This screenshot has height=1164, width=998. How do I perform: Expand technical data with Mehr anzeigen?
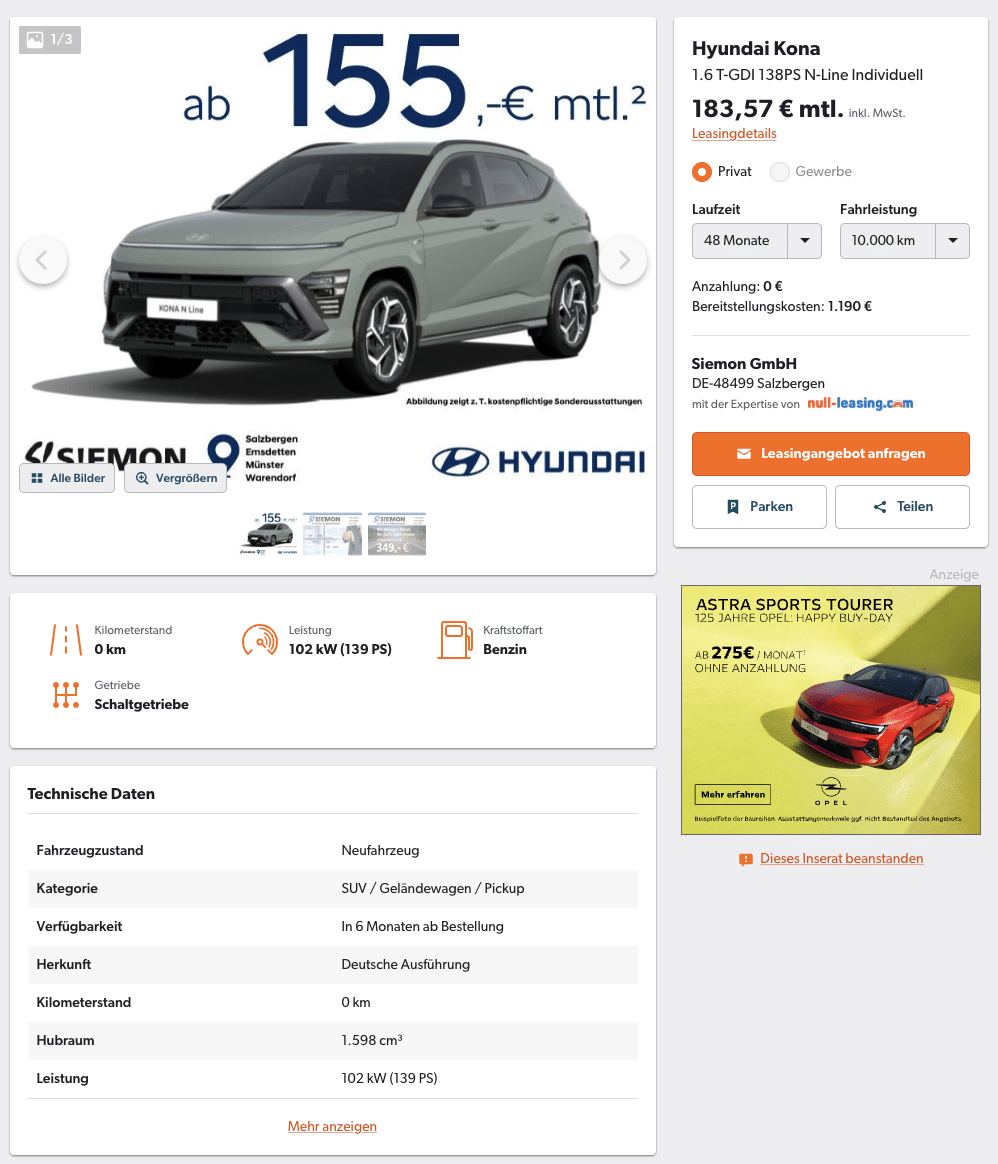[x=332, y=1126]
